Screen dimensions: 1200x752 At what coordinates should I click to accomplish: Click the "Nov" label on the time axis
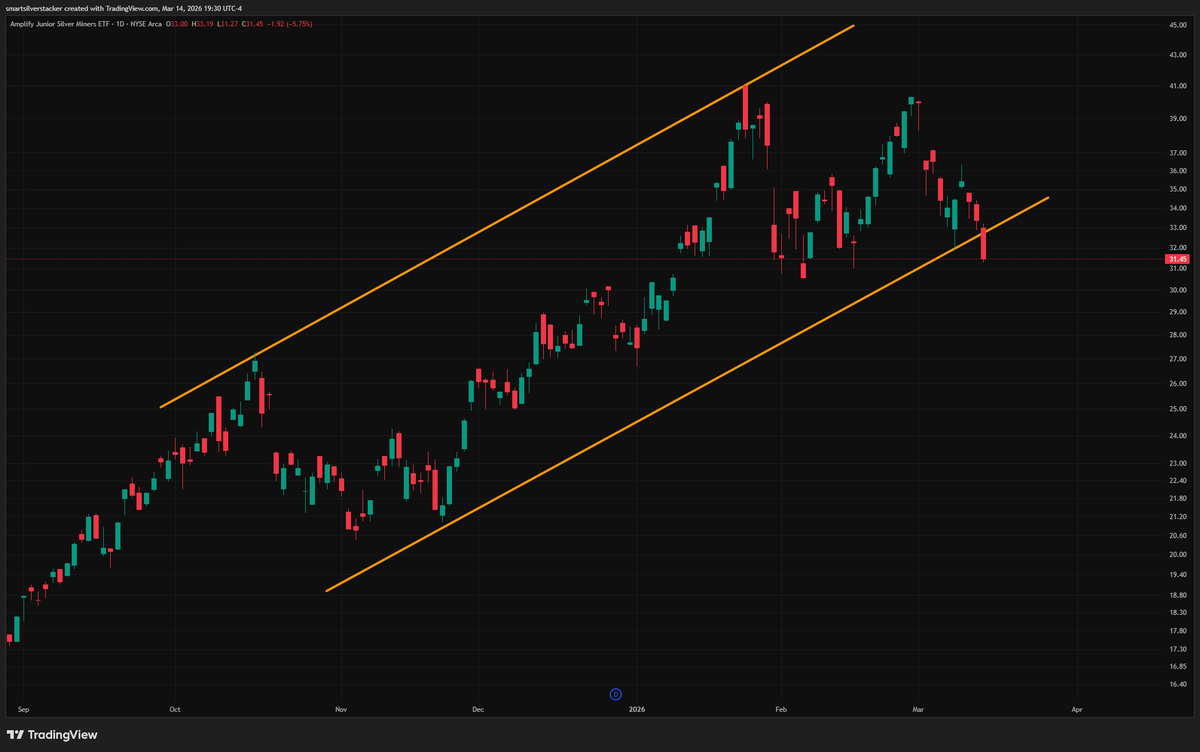[x=340, y=709]
